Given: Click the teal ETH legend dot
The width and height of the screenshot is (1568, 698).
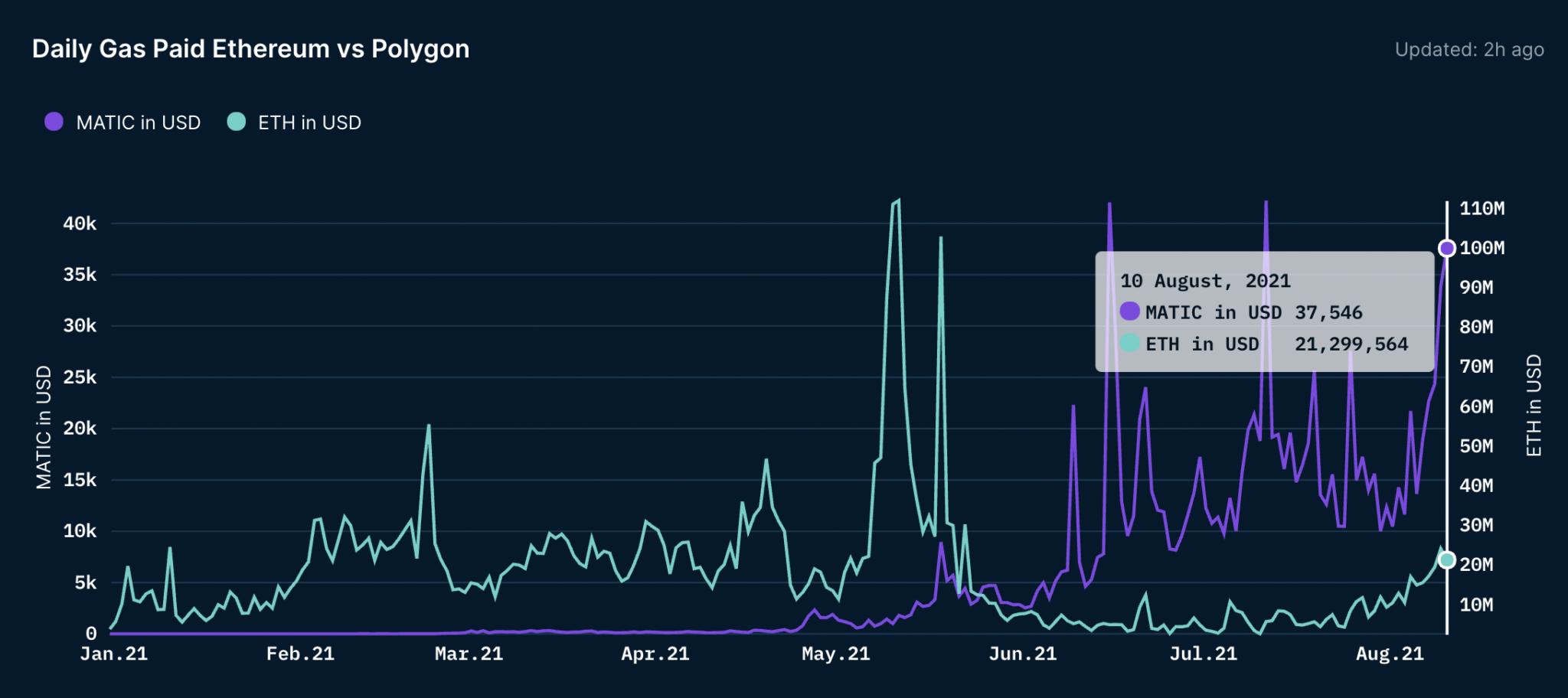Looking at the screenshot, I should coord(237,122).
